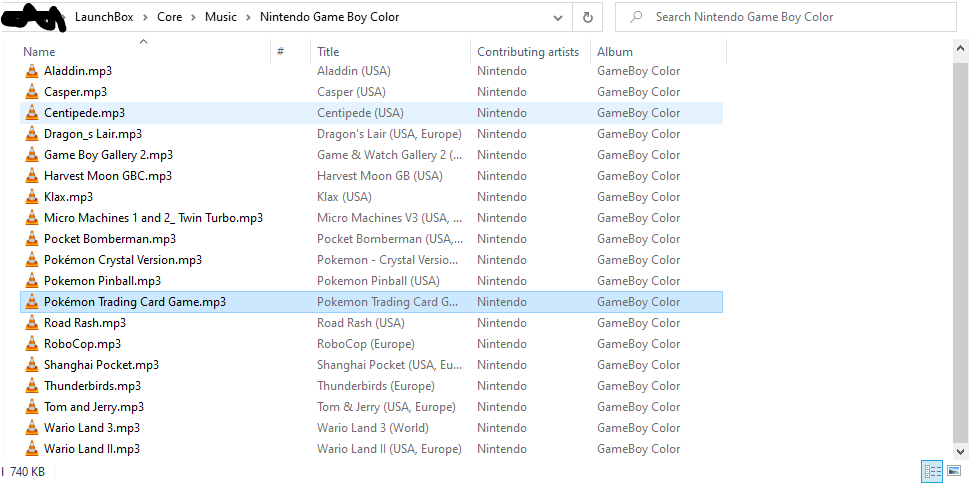
Task: Expand the chevron after Music breadcrumb
Action: 248,17
